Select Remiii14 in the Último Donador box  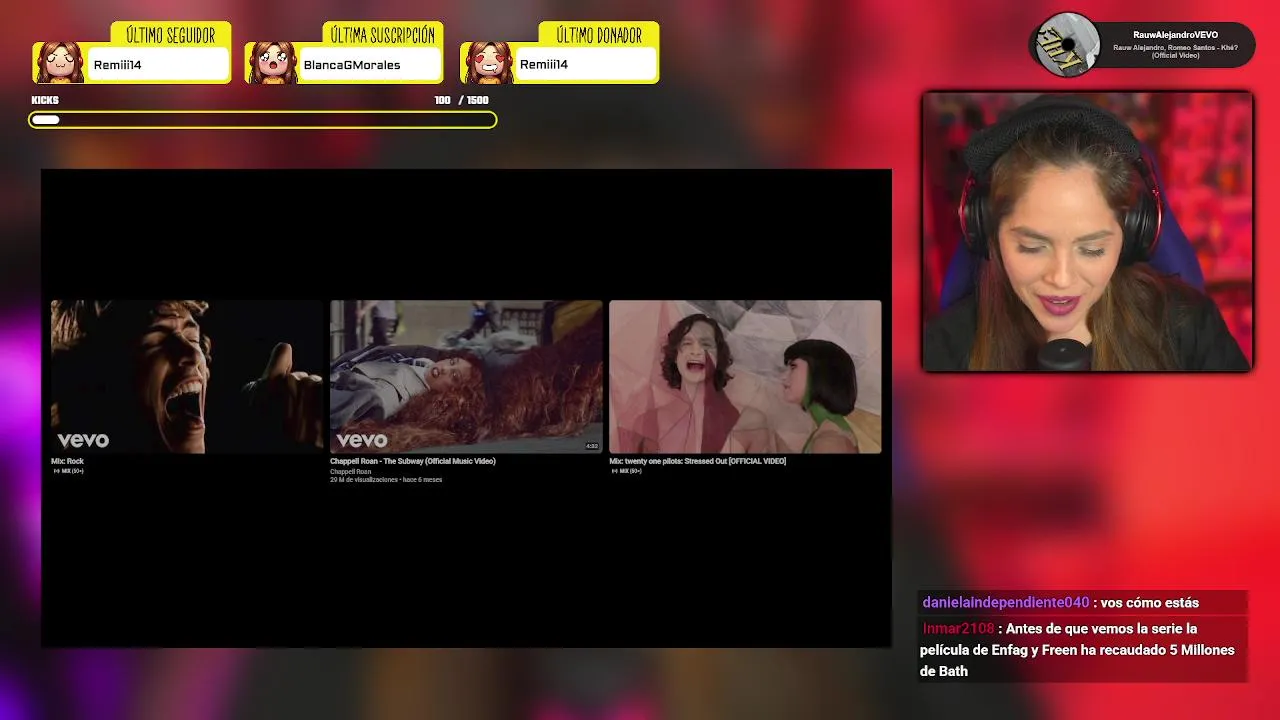543,65
